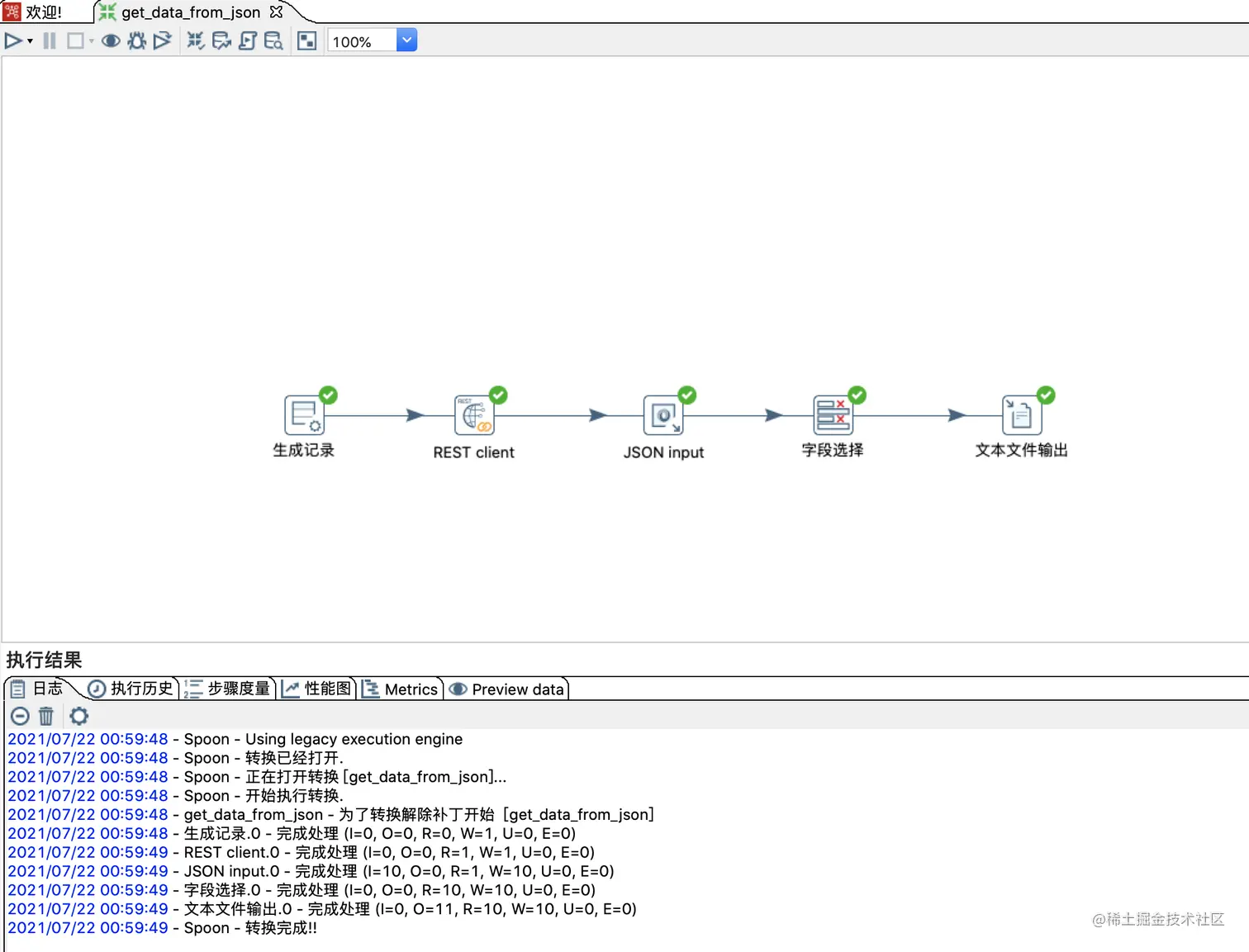
Task: Select the 字段选择 step icon
Action: [833, 415]
